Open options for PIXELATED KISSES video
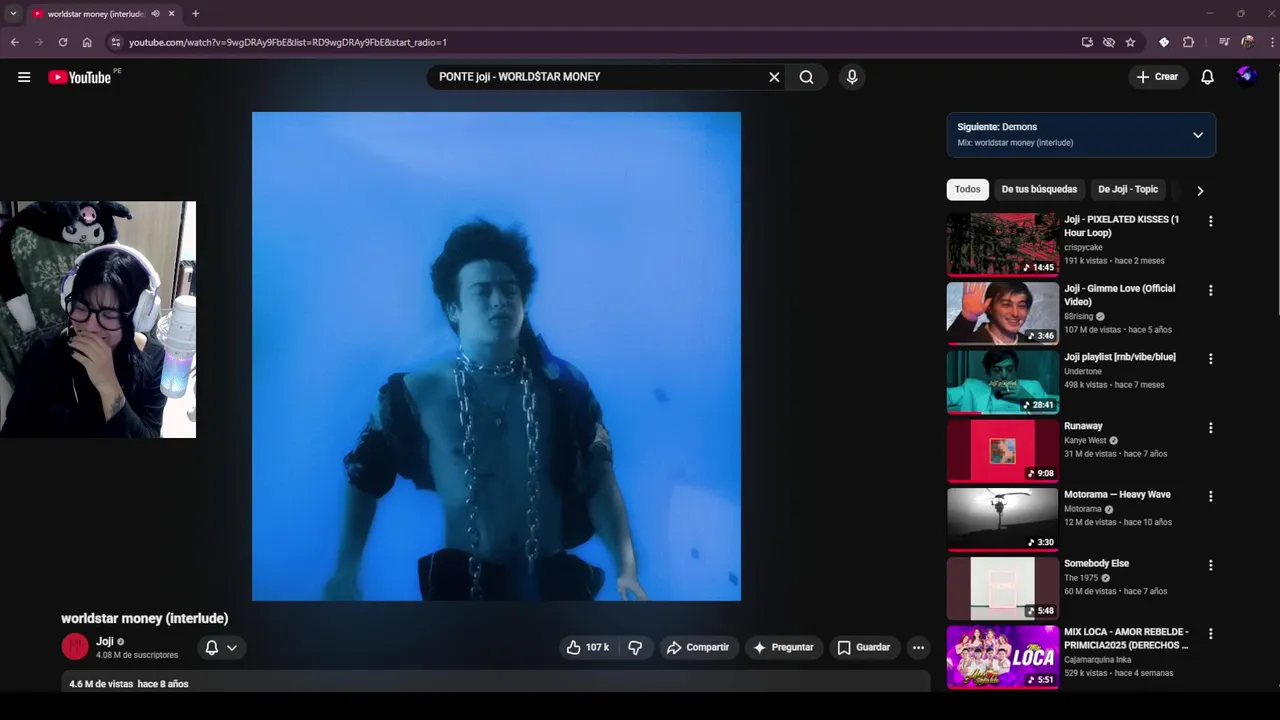1280x720 pixels. 1210,221
